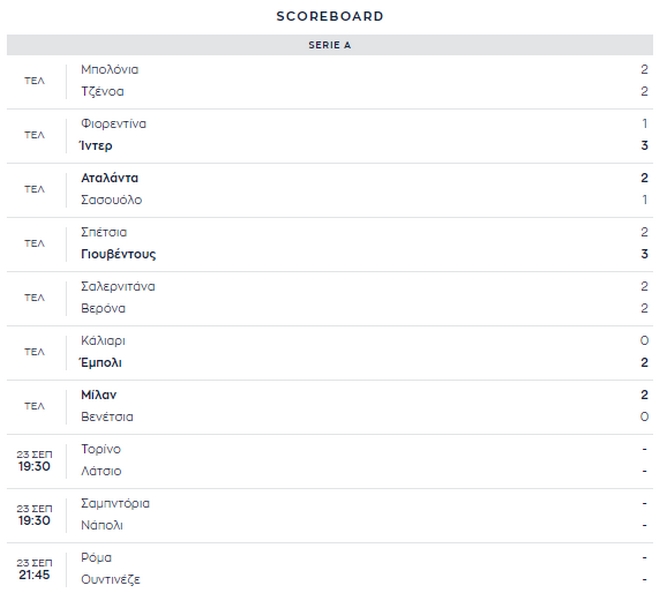Click the 21:45 kickoff time for Ρόμα

pyautogui.click(x=34, y=575)
